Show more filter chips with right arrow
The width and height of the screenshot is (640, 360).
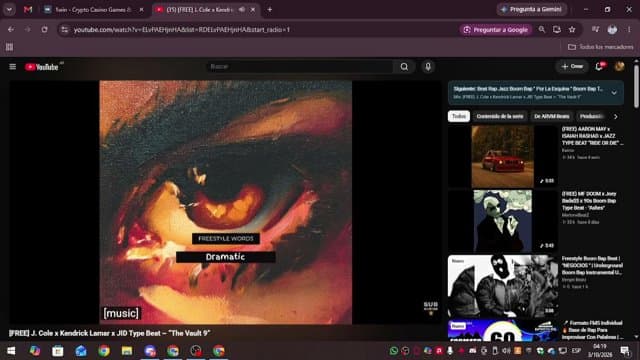616,116
